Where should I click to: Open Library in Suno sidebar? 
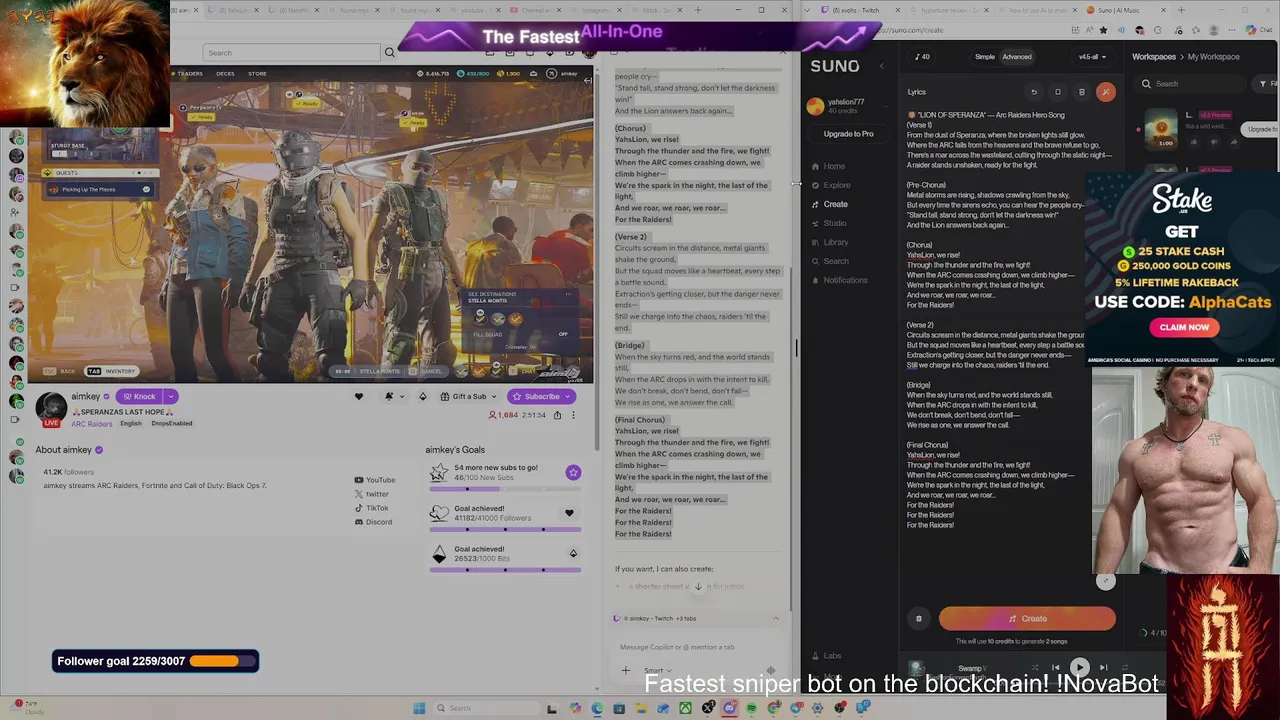coord(830,242)
